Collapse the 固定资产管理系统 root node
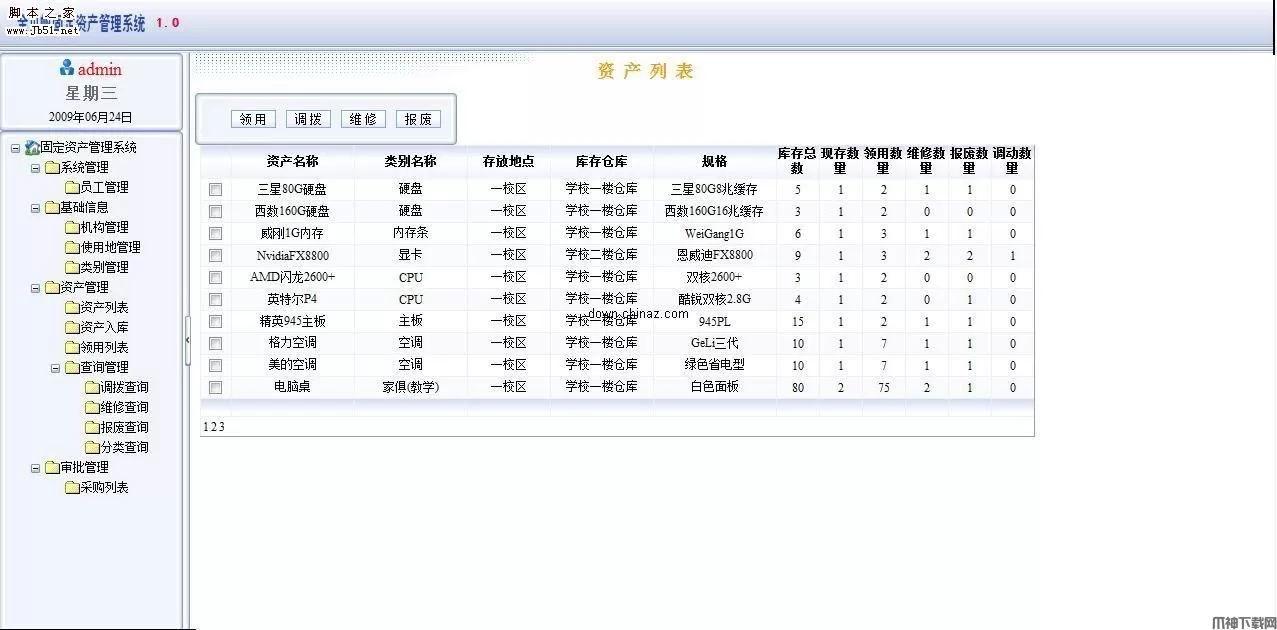Viewport: 1277px width, 630px height. click(x=15, y=148)
